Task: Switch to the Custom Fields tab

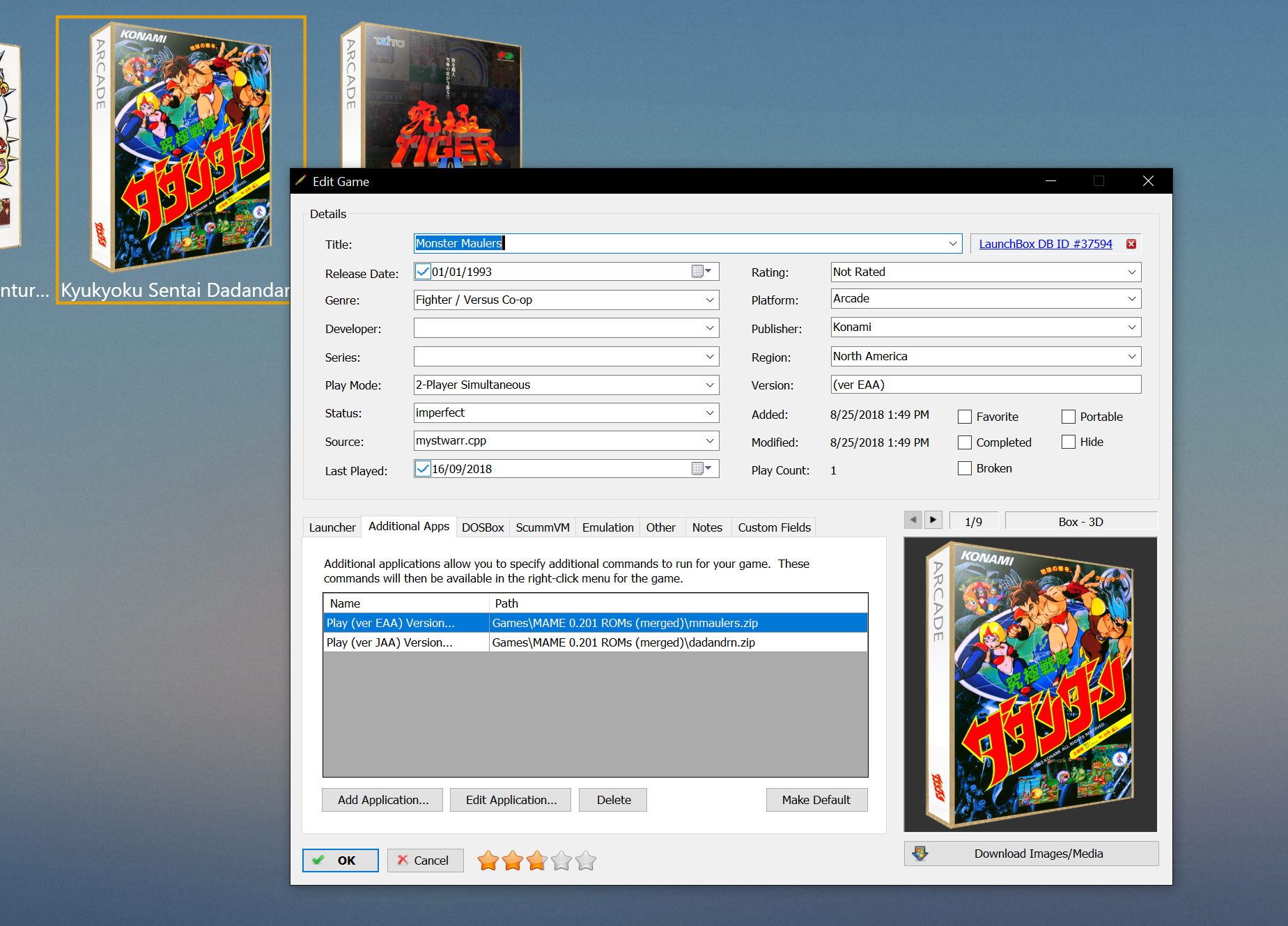Action: [x=774, y=527]
